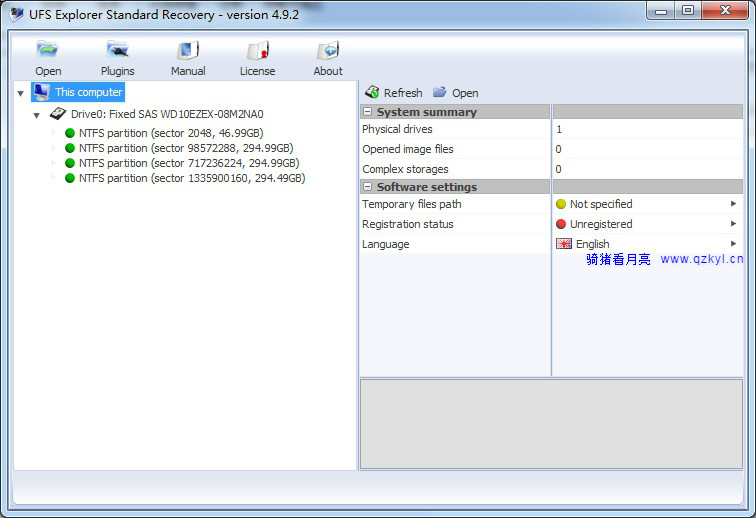
Task: Click the Open folder icon beside Refresh
Action: point(440,92)
